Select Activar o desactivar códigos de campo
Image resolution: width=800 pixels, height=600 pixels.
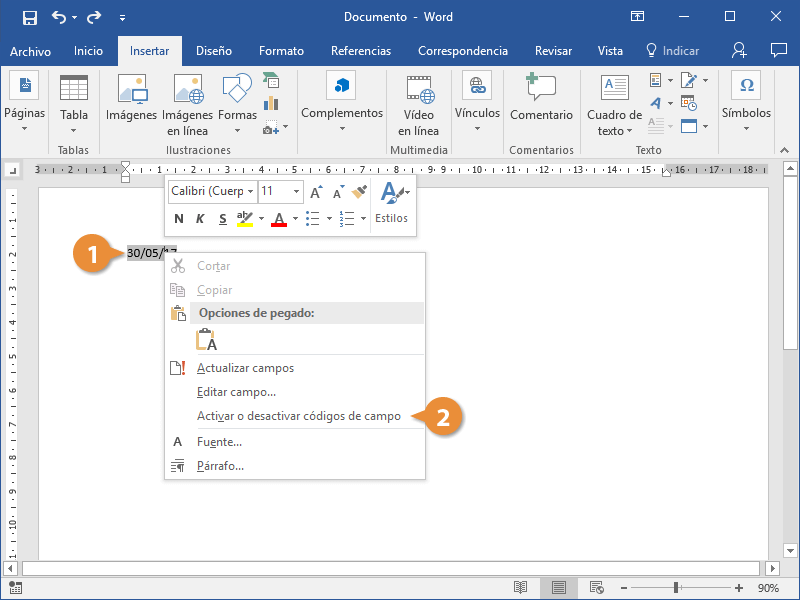(298, 416)
